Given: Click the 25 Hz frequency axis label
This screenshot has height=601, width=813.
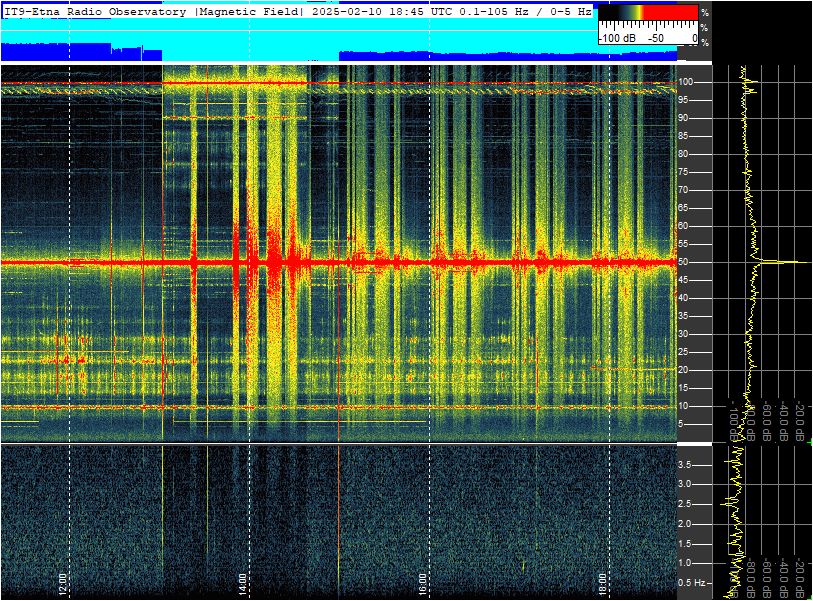Looking at the screenshot, I should (x=683, y=352).
